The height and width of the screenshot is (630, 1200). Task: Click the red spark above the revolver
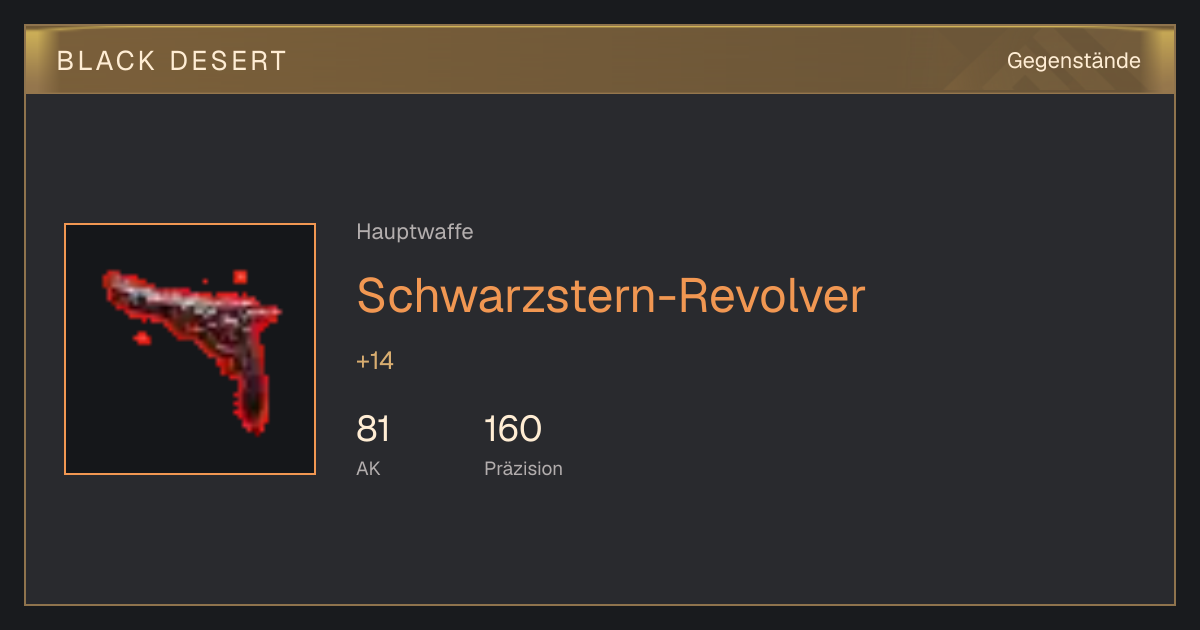click(240, 276)
